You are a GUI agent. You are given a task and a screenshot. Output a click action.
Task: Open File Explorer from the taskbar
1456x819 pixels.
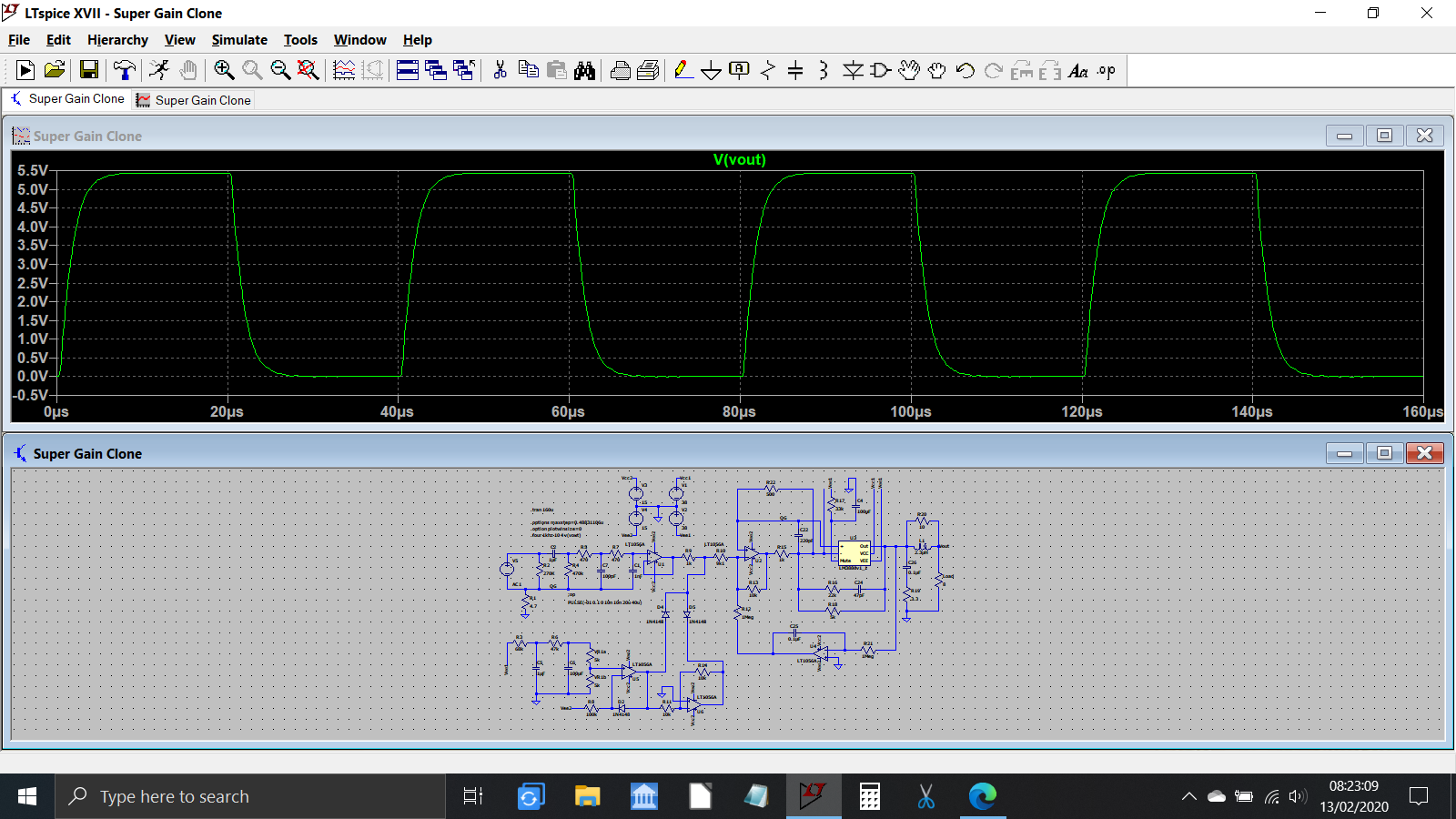587,796
